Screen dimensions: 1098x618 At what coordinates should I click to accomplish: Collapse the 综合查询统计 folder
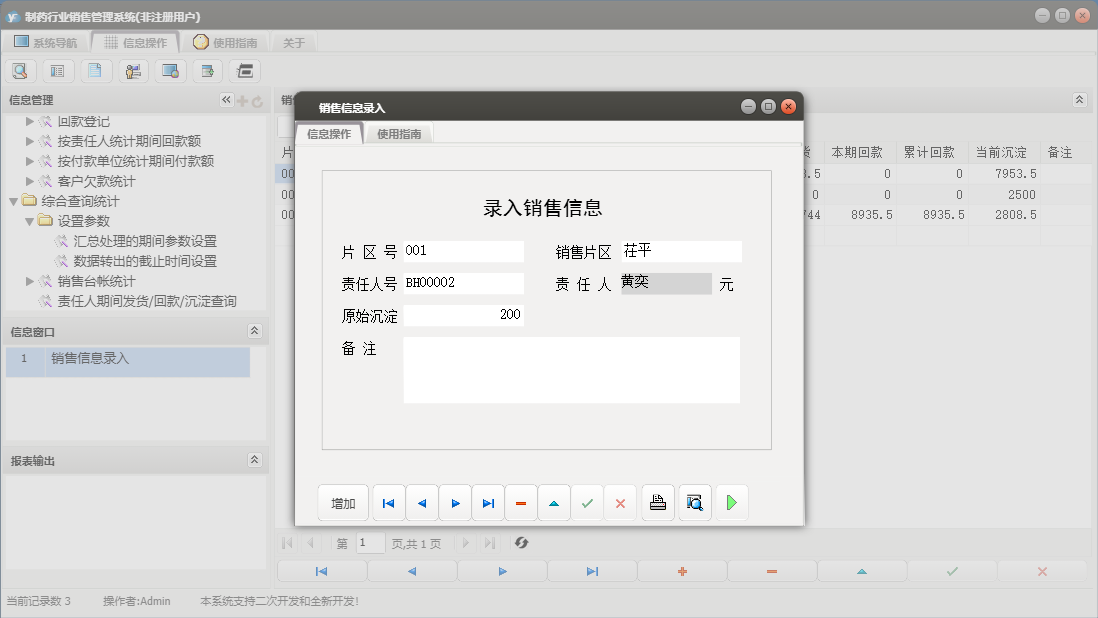click(x=12, y=200)
